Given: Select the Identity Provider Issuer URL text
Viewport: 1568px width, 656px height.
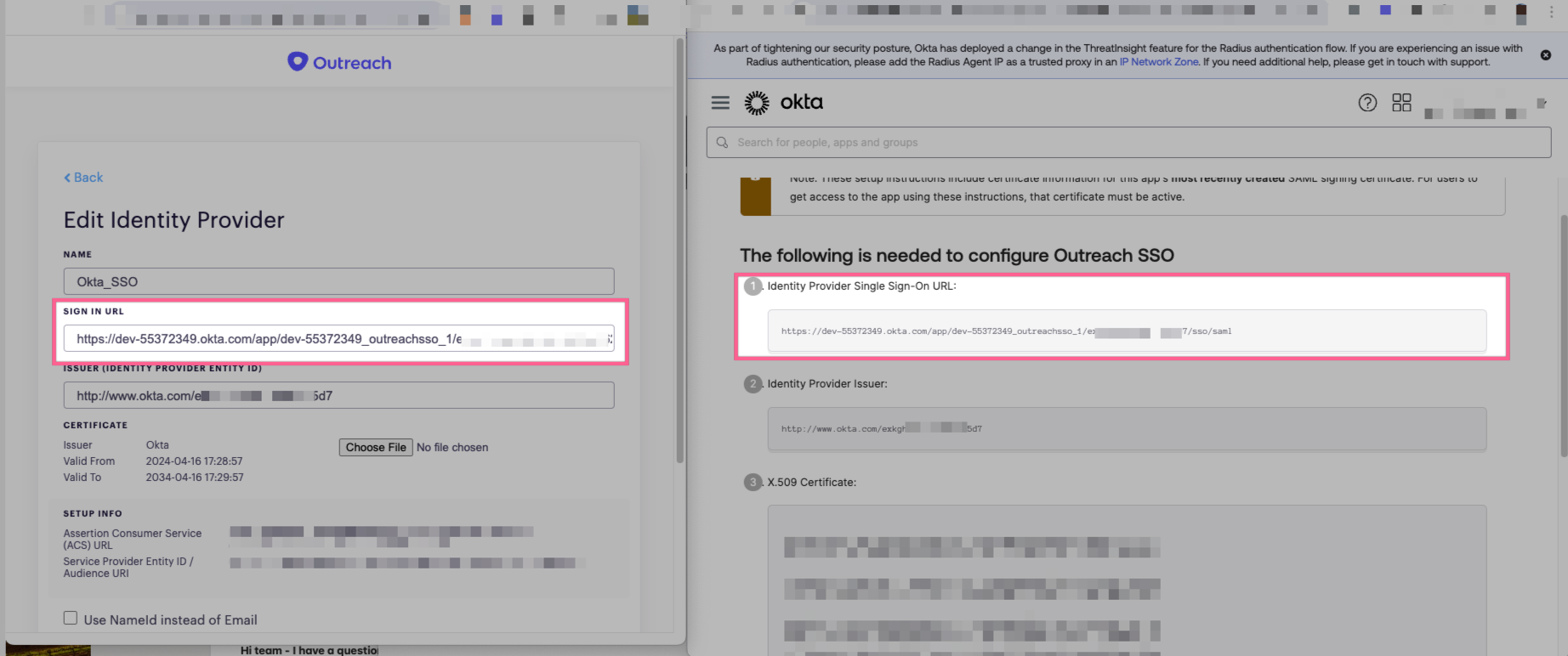Looking at the screenshot, I should pos(881,429).
